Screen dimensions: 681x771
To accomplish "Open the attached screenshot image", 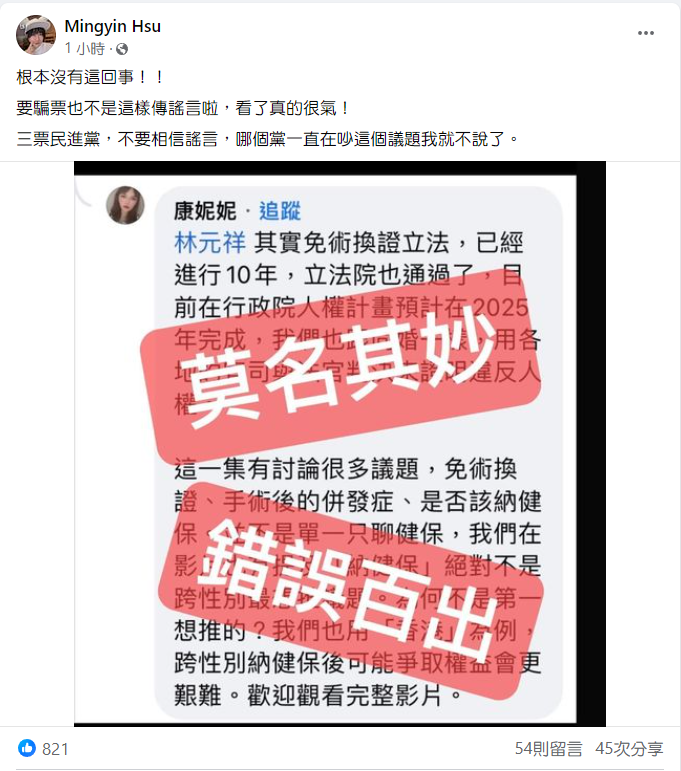I will tap(340, 444).
